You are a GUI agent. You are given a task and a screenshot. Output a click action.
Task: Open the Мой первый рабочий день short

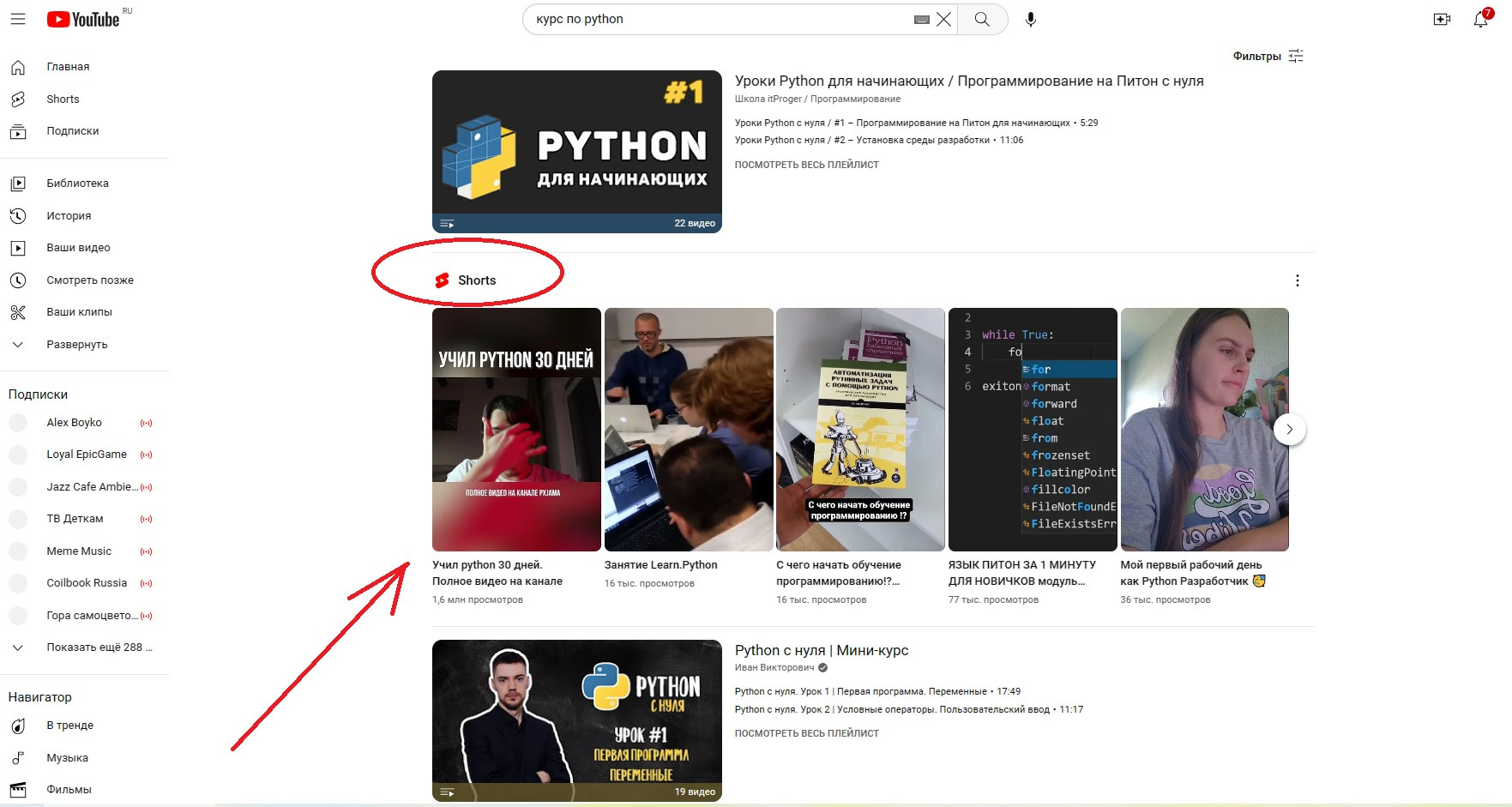[x=1205, y=430]
